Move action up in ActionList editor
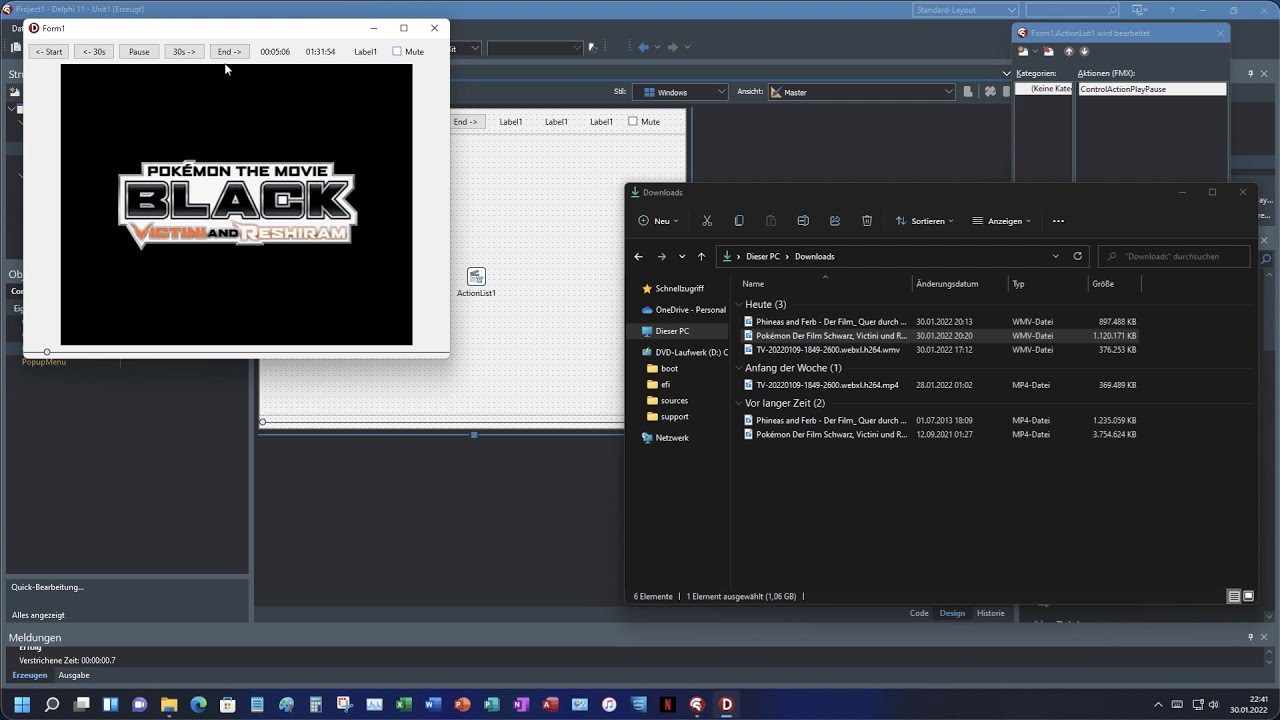This screenshot has width=1280, height=720. [x=1068, y=51]
